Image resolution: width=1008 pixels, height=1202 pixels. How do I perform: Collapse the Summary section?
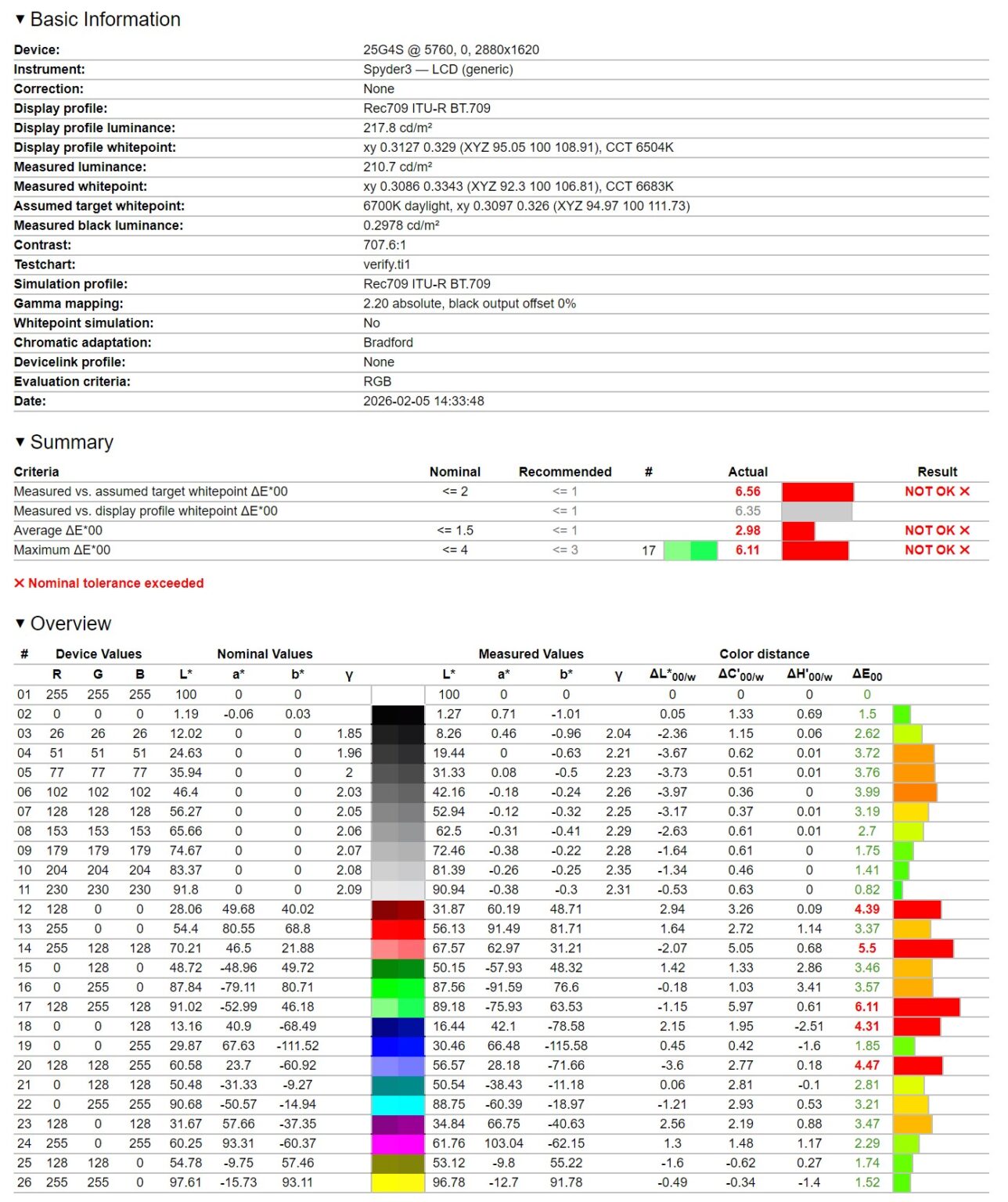pos(19,441)
